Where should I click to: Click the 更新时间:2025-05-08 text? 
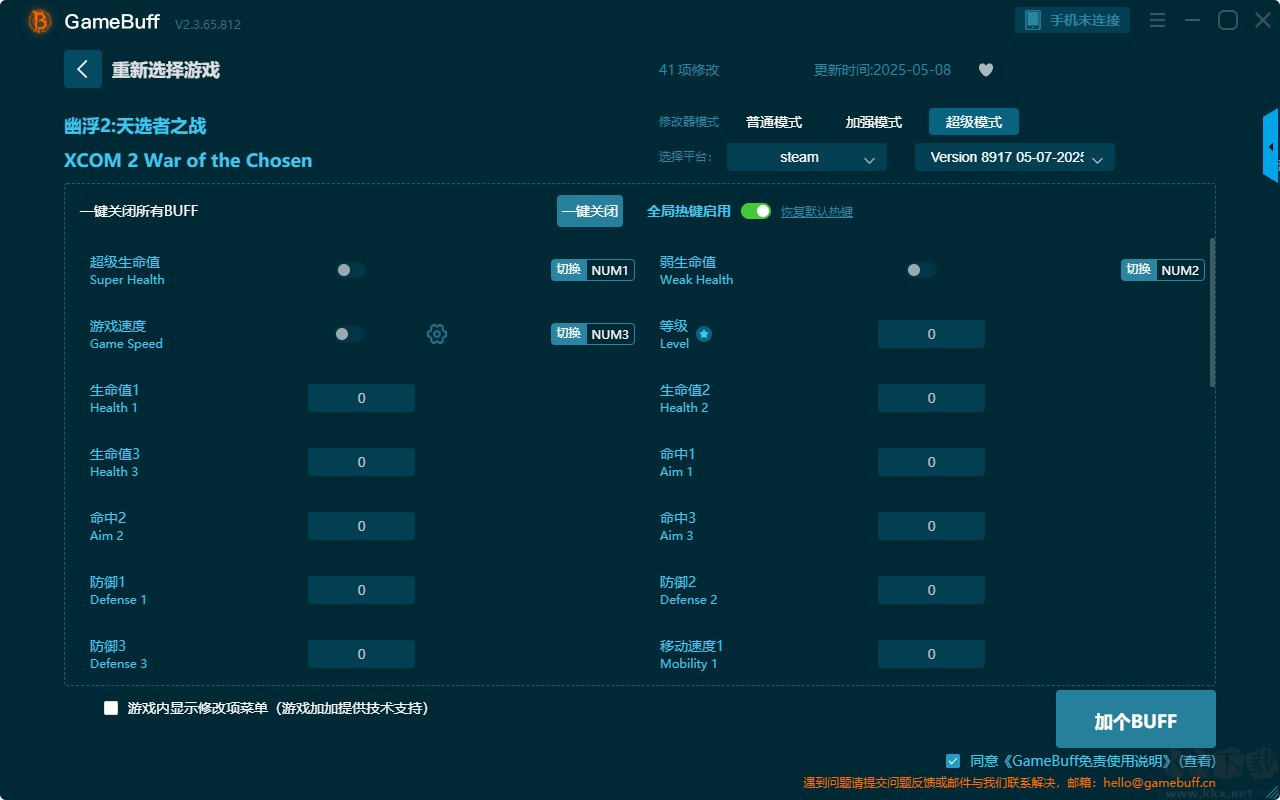883,70
